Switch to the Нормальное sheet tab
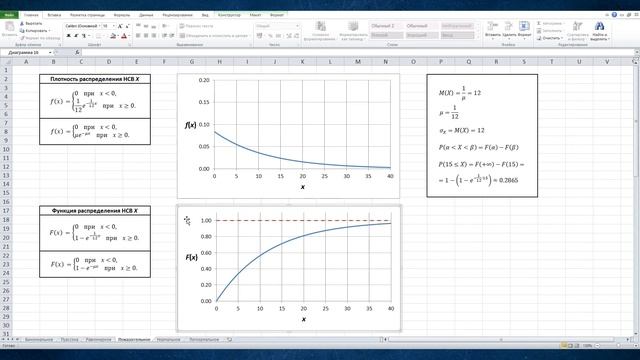This screenshot has width=640, height=360. coord(169,339)
